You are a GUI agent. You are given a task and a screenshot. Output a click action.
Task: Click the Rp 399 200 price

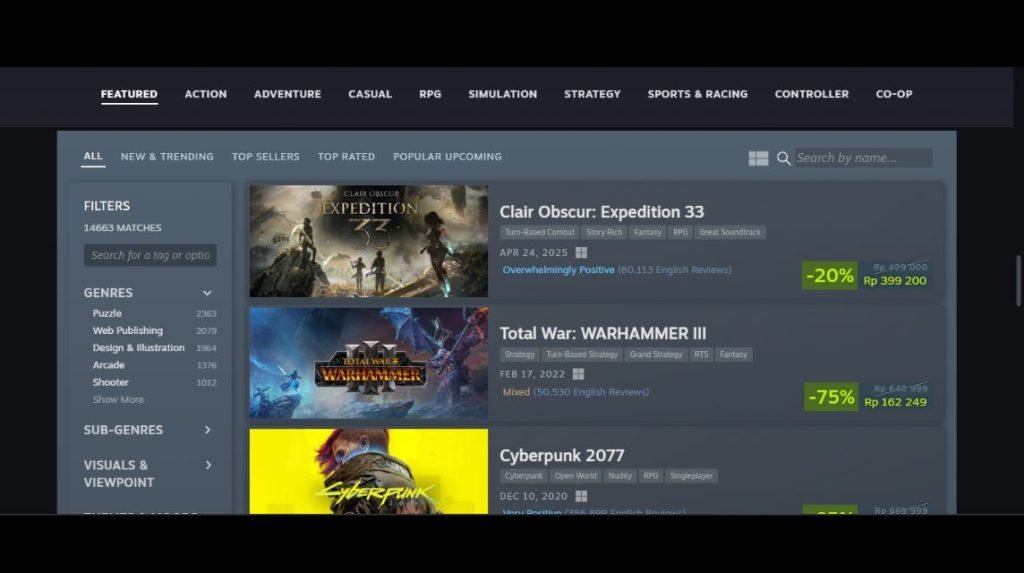[x=895, y=281]
